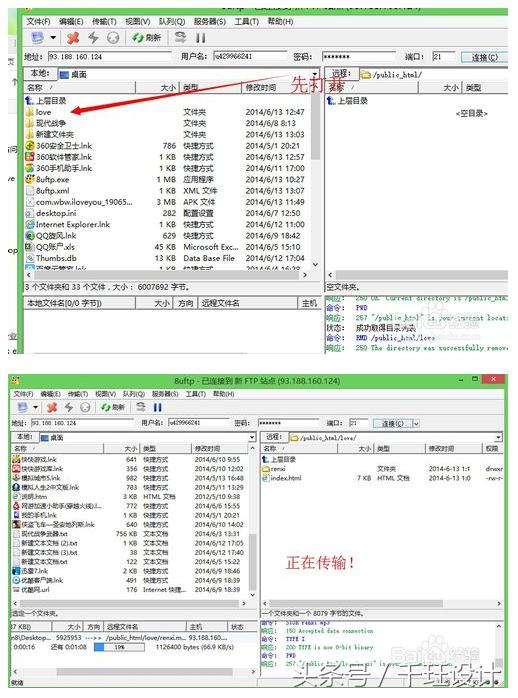Click the blue pause icon in bottom window

[x=158, y=407]
